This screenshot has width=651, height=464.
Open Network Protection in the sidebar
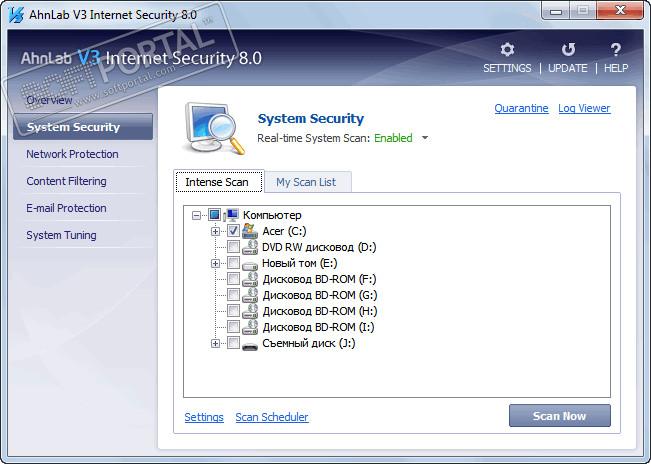pyautogui.click(x=72, y=154)
